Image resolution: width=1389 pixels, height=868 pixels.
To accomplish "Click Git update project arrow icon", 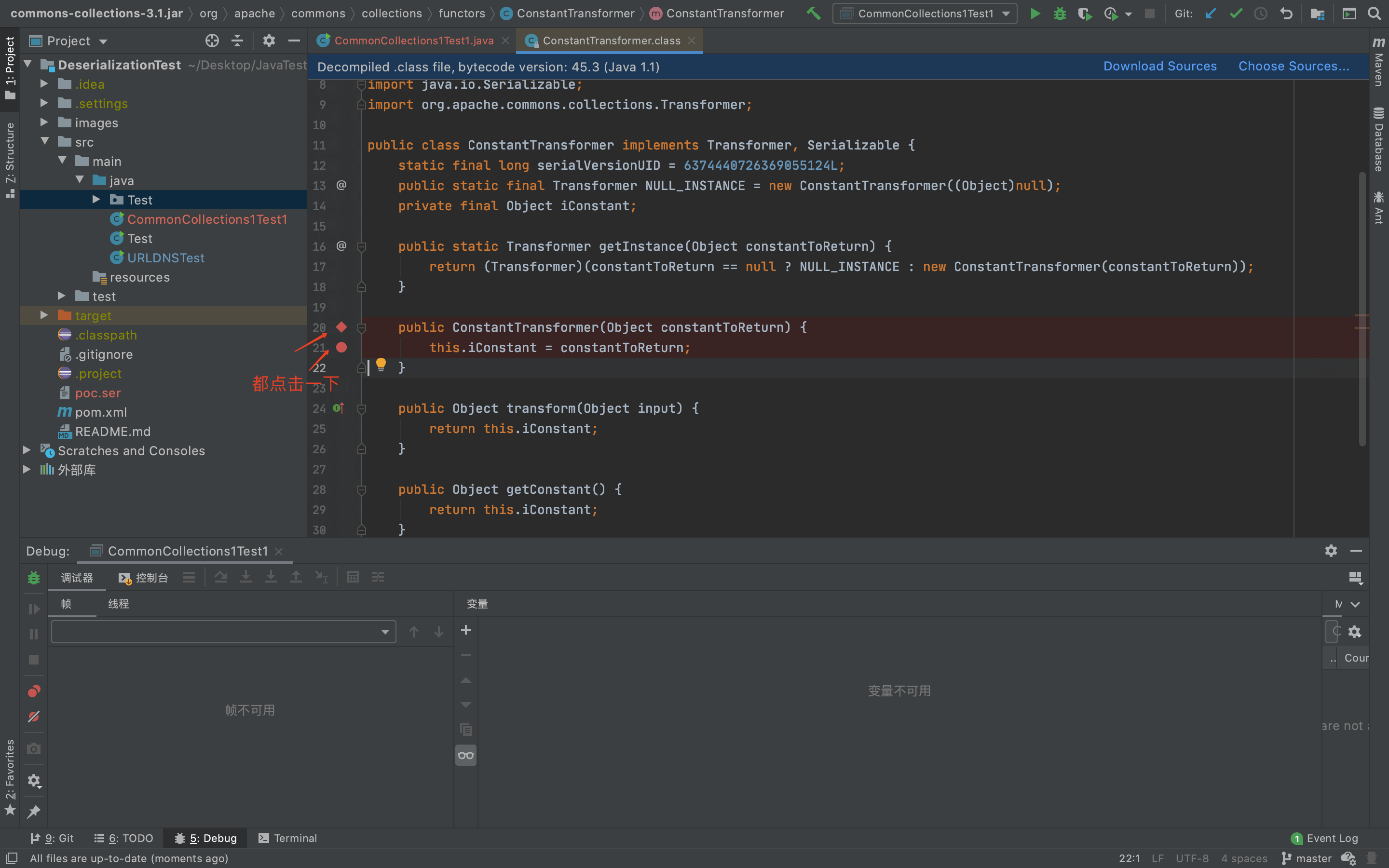I will click(1211, 14).
